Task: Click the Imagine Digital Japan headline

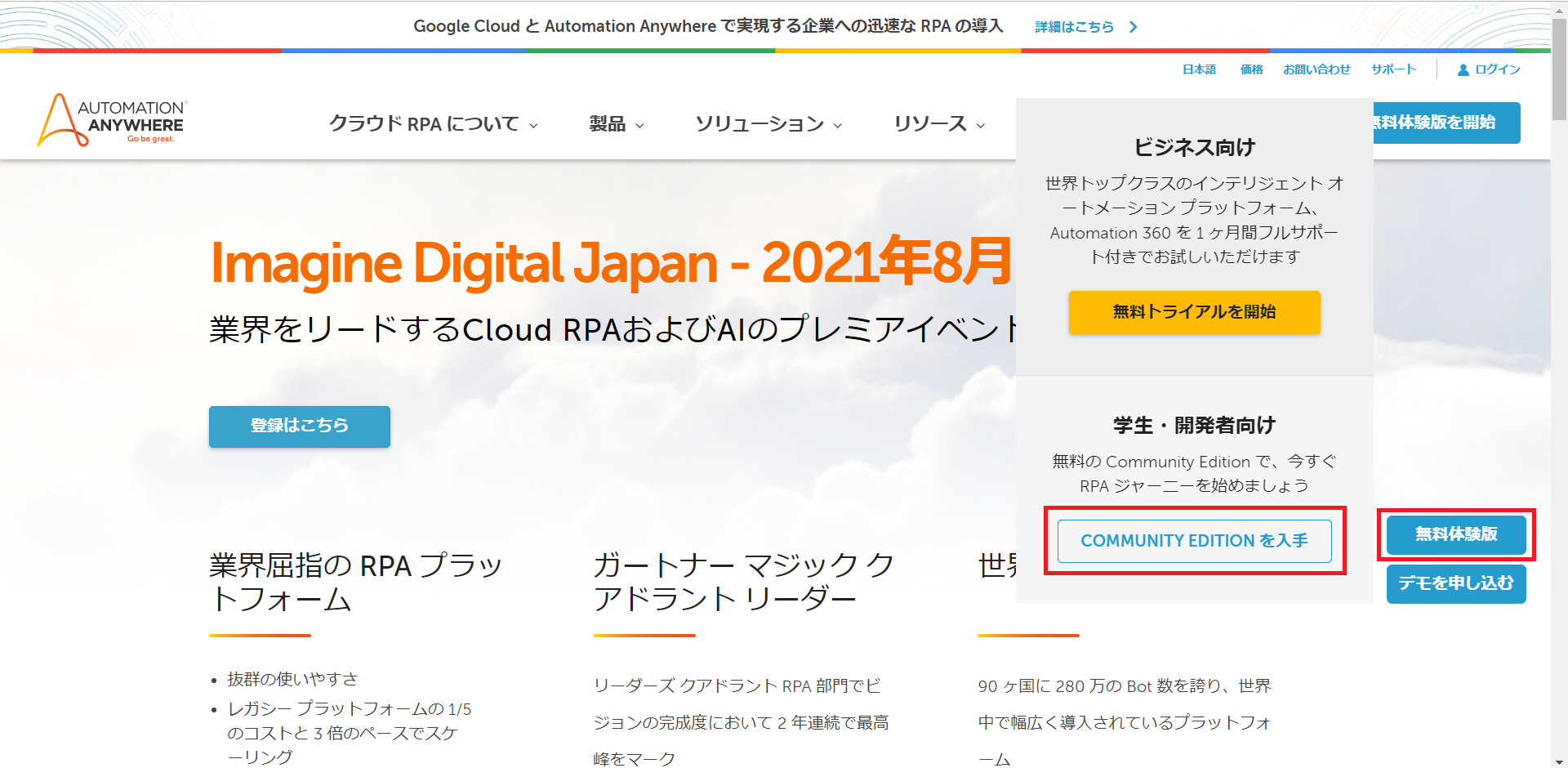Action: (x=611, y=262)
